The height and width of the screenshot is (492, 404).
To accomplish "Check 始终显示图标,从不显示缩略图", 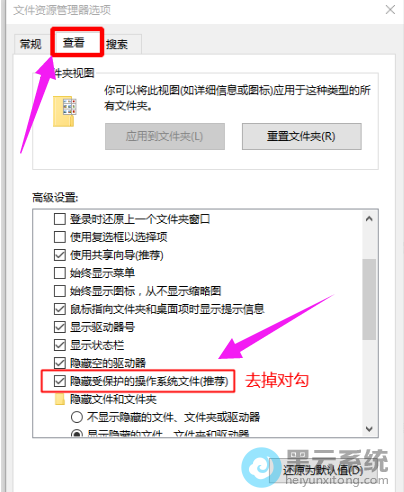I will click(60, 291).
